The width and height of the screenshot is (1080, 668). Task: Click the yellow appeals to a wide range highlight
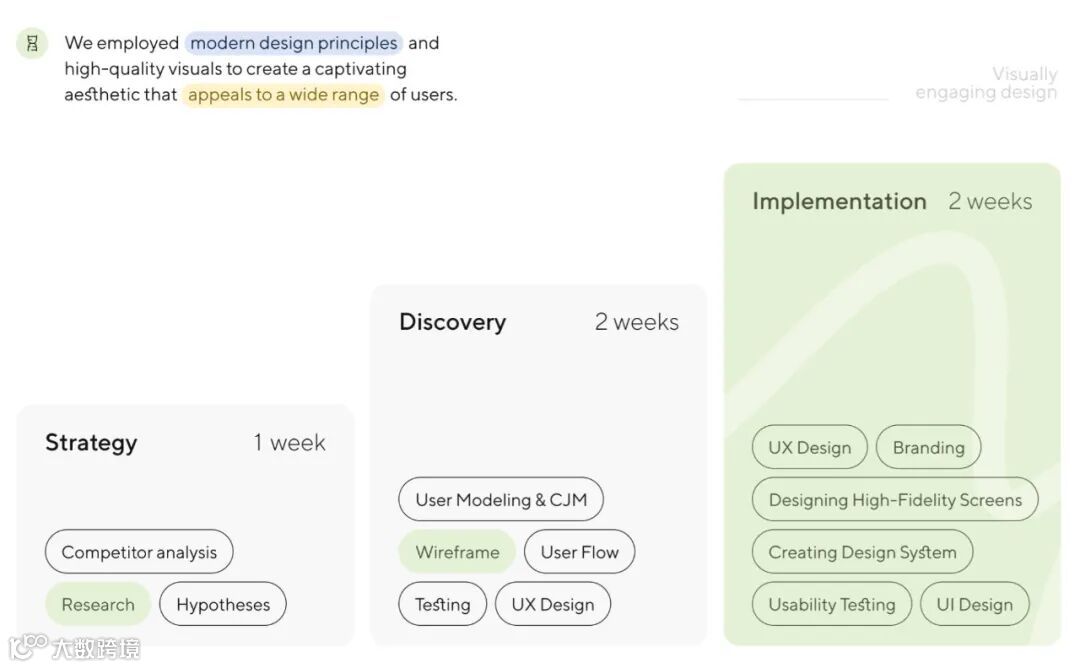point(283,95)
